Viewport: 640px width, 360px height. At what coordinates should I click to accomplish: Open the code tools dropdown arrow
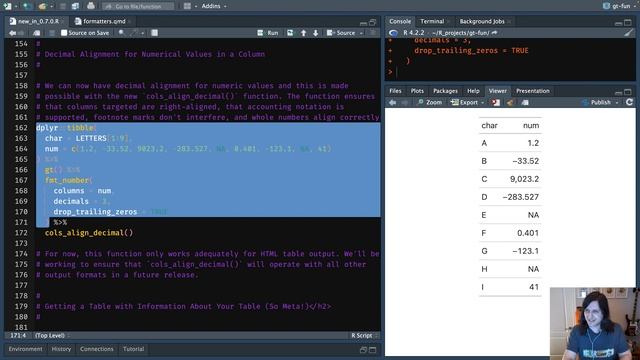click(142, 33)
